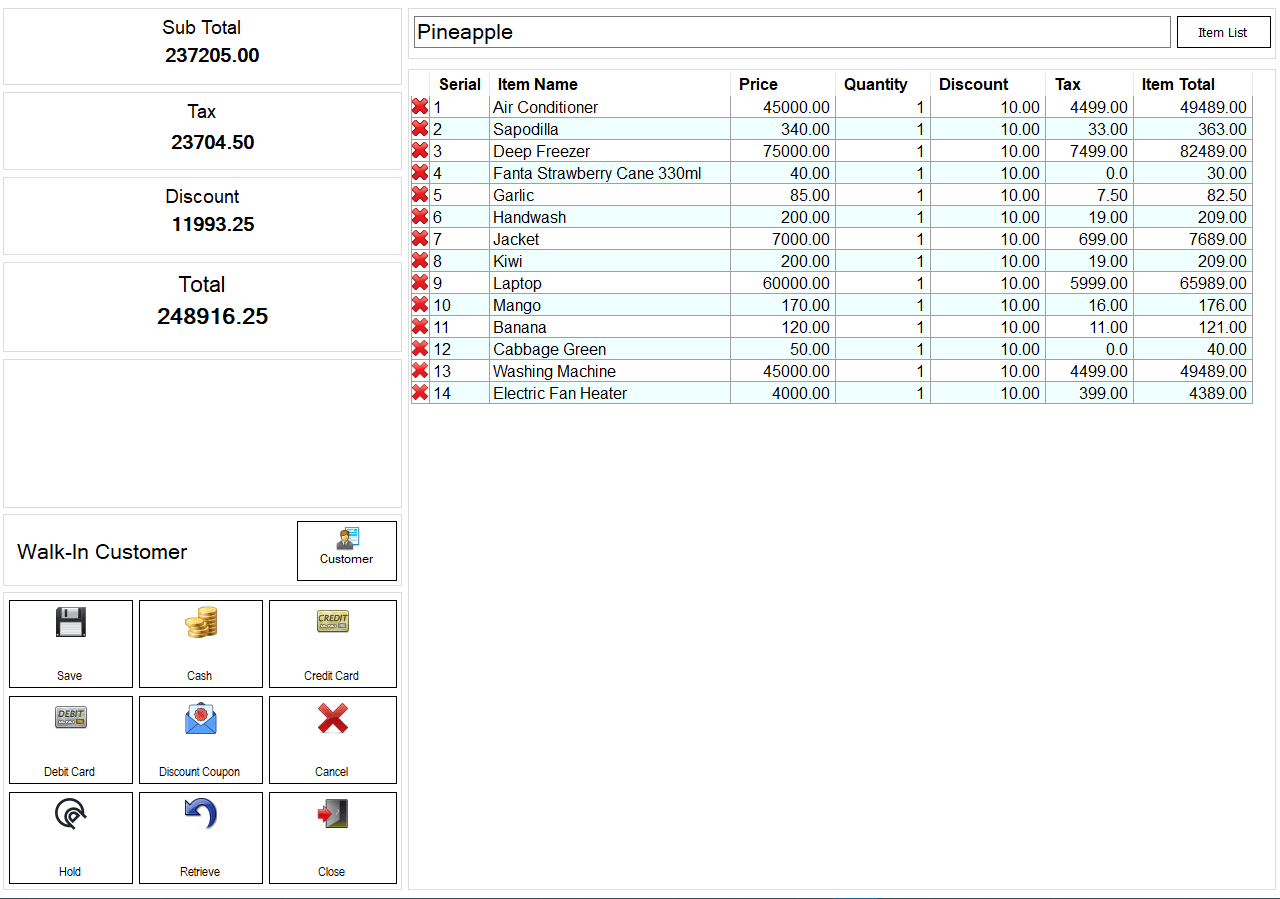
Task: Retrieve a held sale
Action: [x=201, y=838]
